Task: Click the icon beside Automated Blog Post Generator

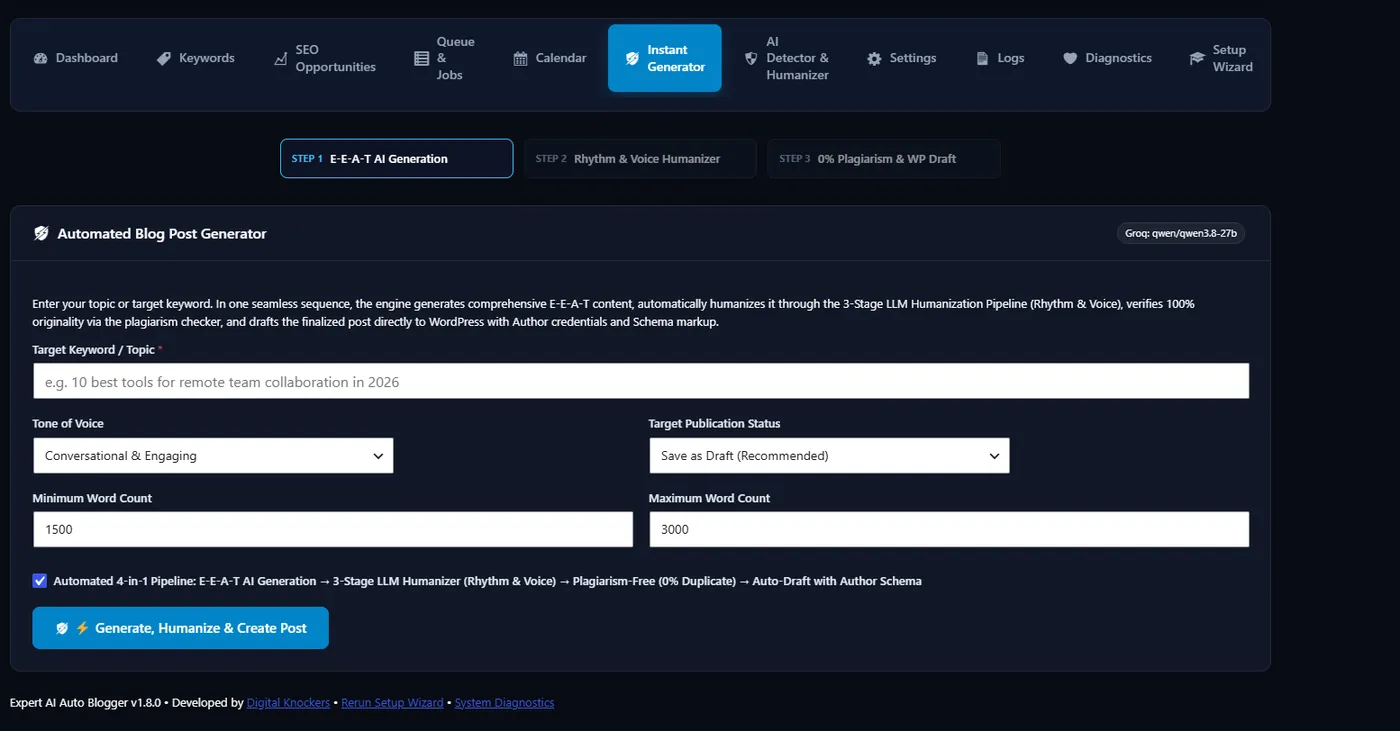Action: [41, 233]
